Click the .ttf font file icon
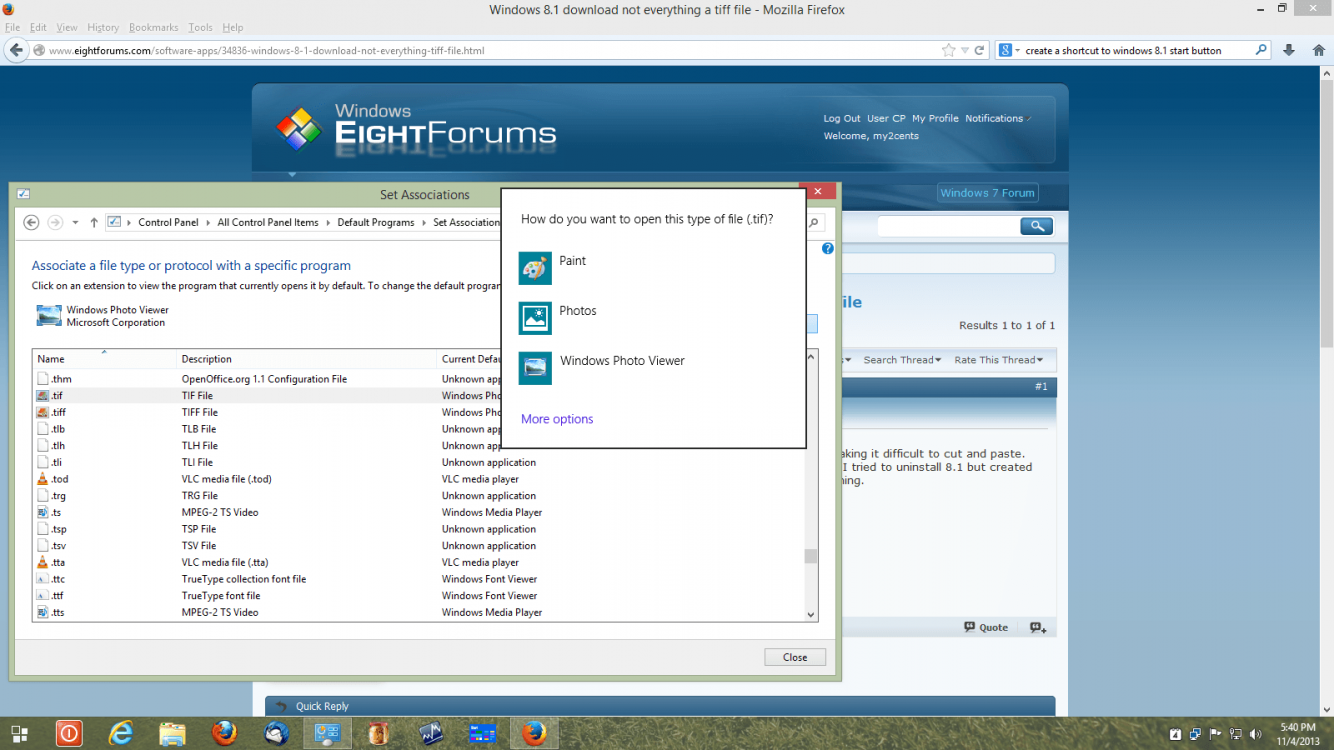1334x750 pixels. pos(43,596)
